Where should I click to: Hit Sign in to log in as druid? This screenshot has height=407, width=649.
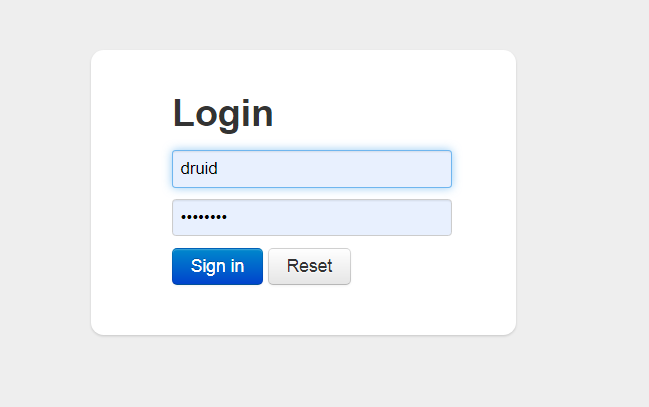coord(217,266)
